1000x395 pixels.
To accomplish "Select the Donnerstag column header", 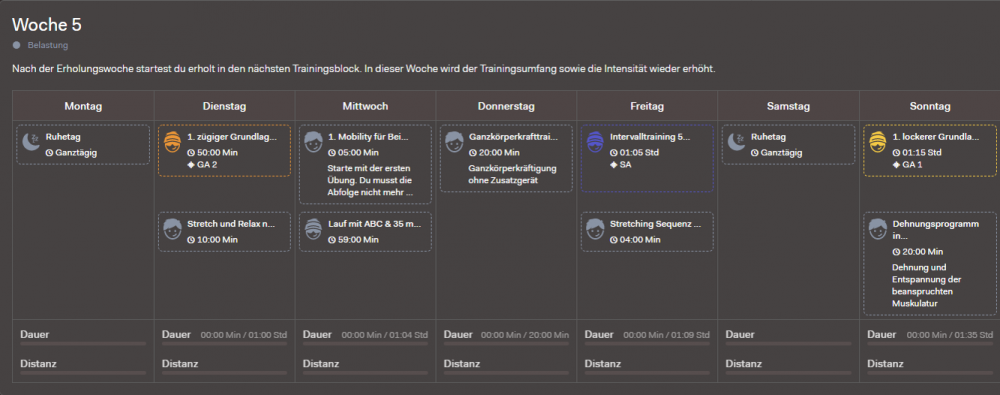I will click(x=506, y=106).
